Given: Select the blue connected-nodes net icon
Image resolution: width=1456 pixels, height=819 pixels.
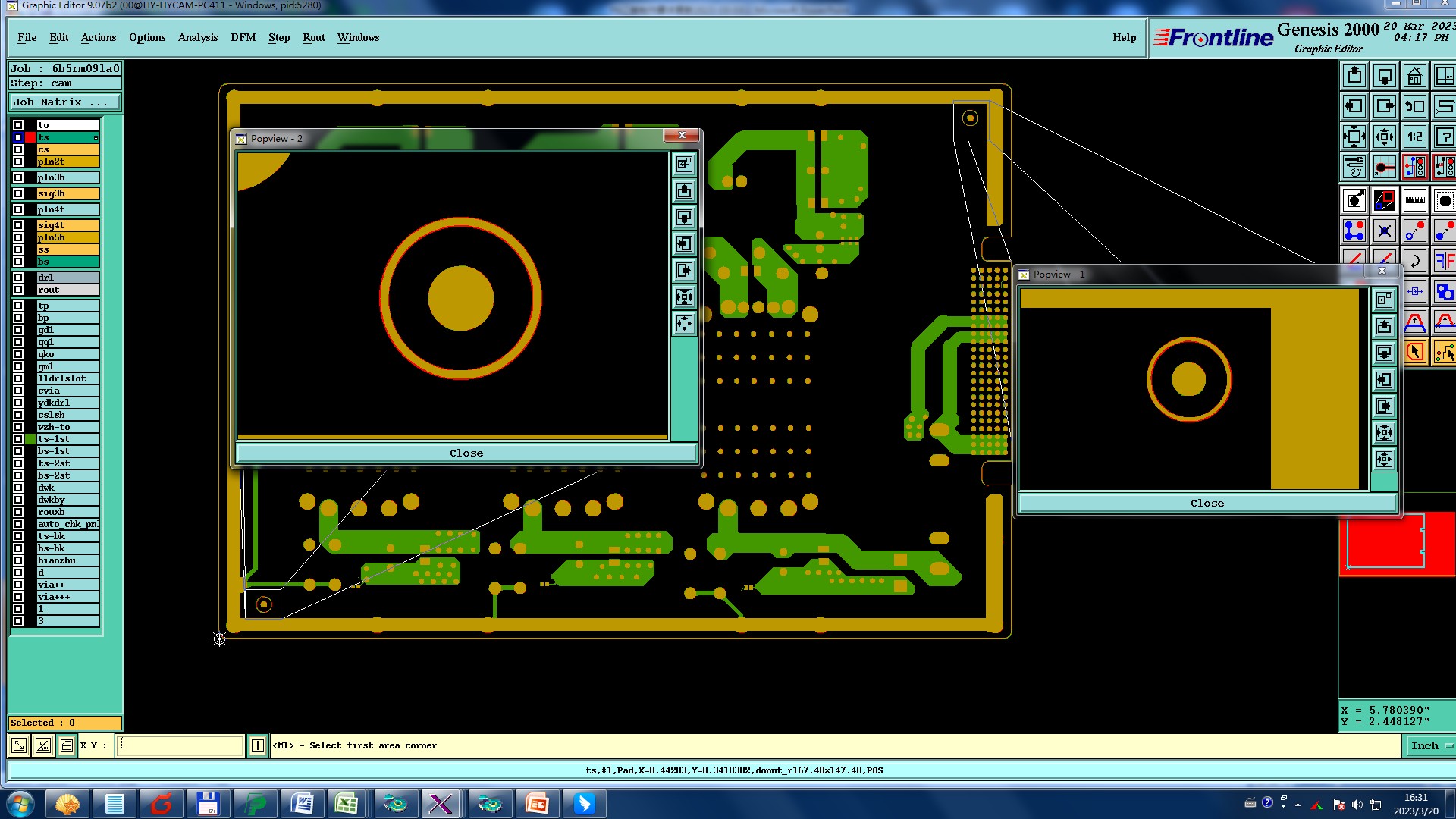Looking at the screenshot, I should pos(1354,231).
